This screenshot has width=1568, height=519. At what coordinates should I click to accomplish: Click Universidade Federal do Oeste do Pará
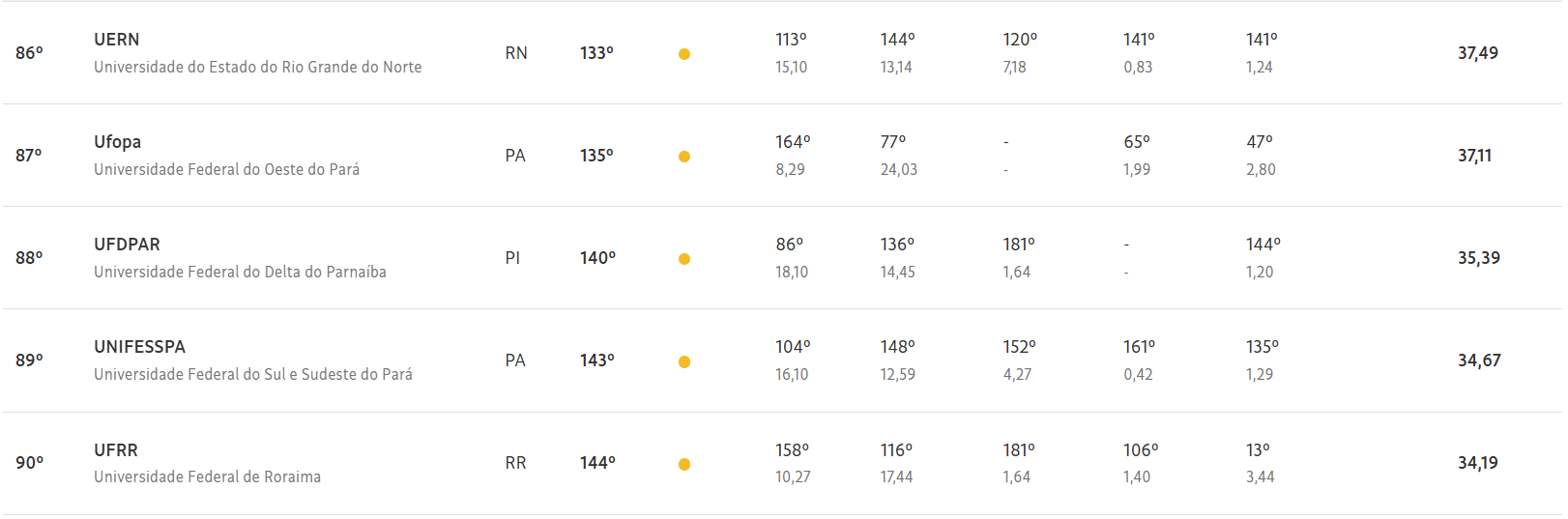pyautogui.click(x=227, y=169)
